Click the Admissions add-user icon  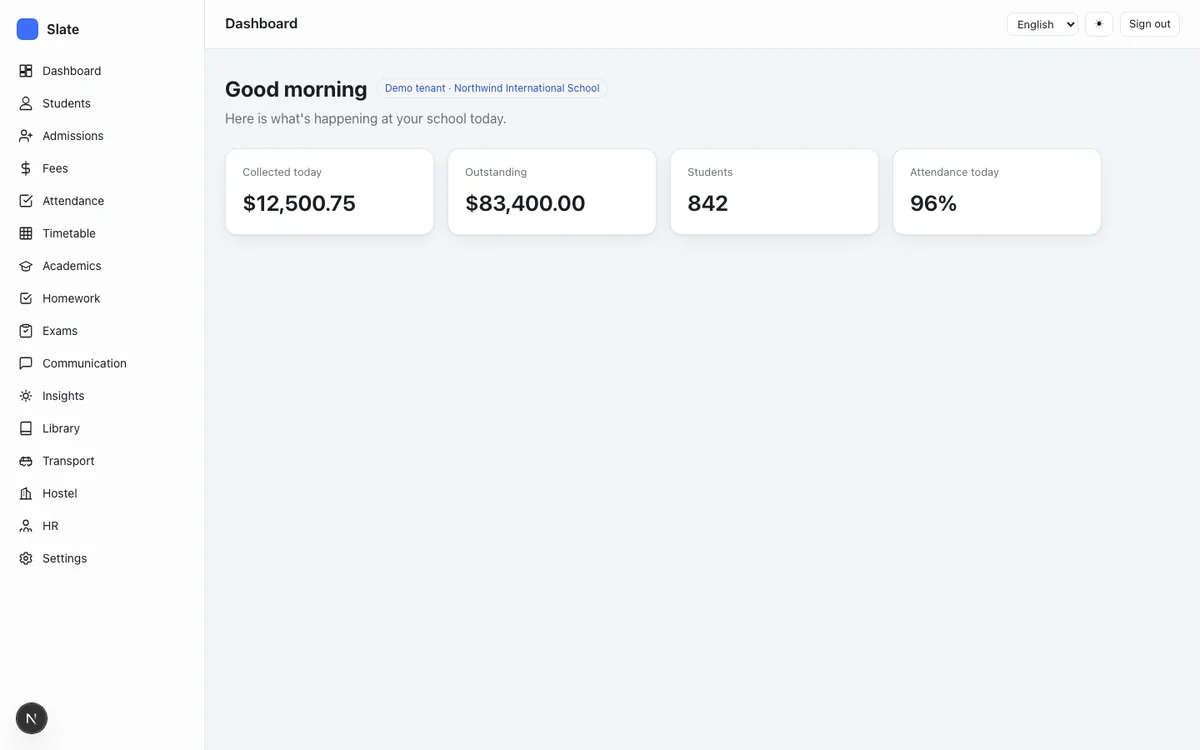click(26, 136)
